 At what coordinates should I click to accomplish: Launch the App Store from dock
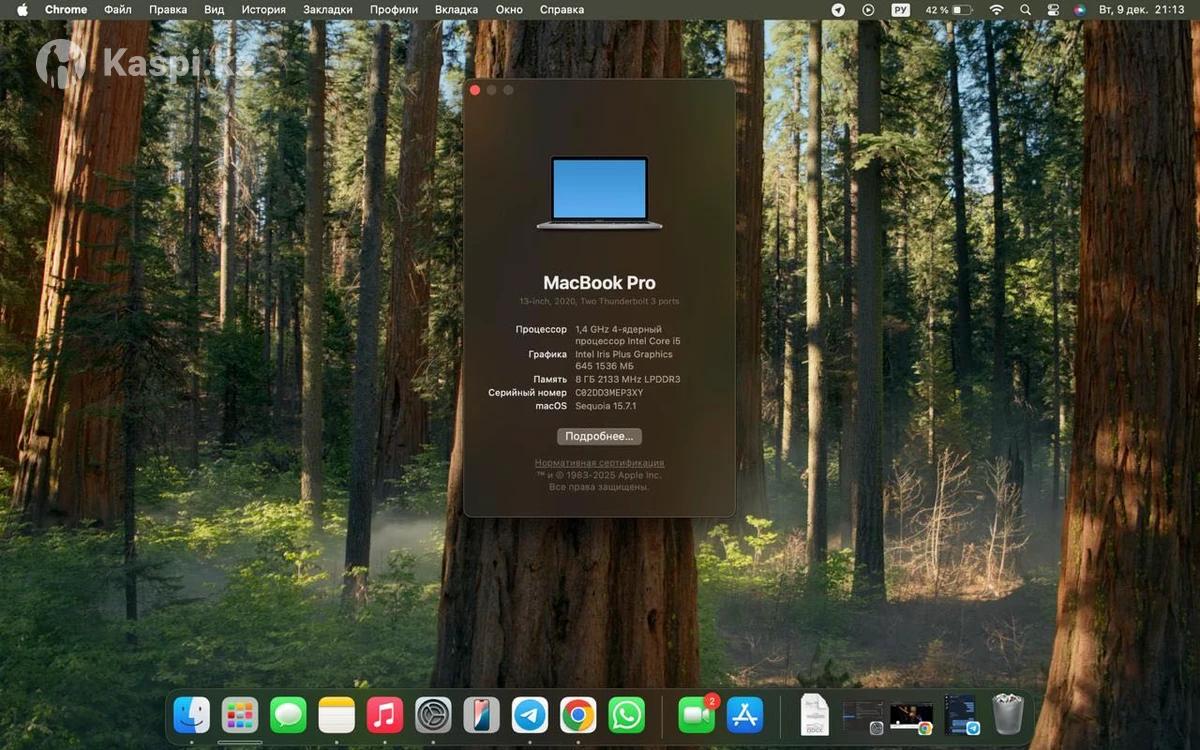tap(745, 715)
